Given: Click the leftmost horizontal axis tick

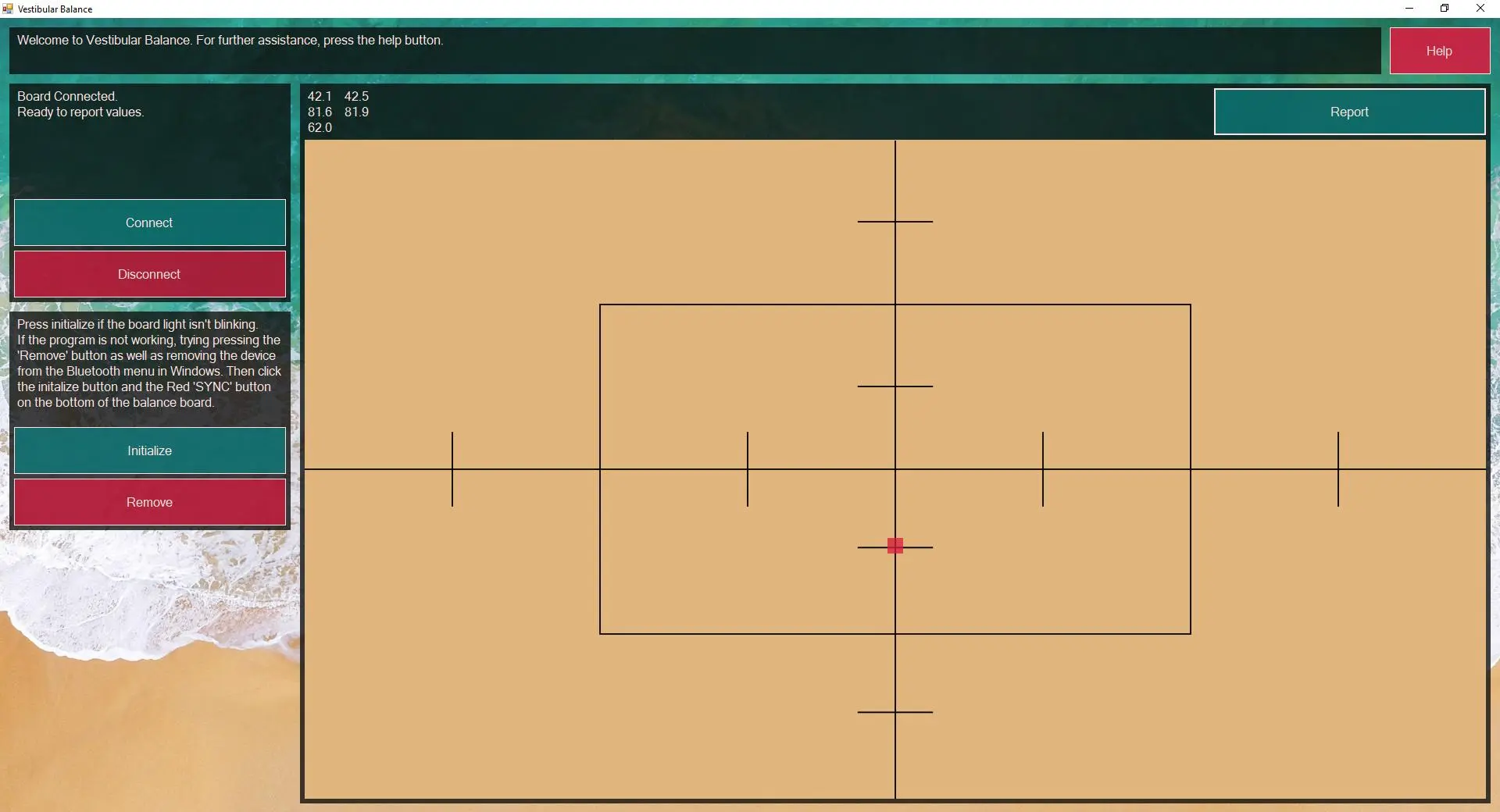Looking at the screenshot, I should (x=452, y=469).
